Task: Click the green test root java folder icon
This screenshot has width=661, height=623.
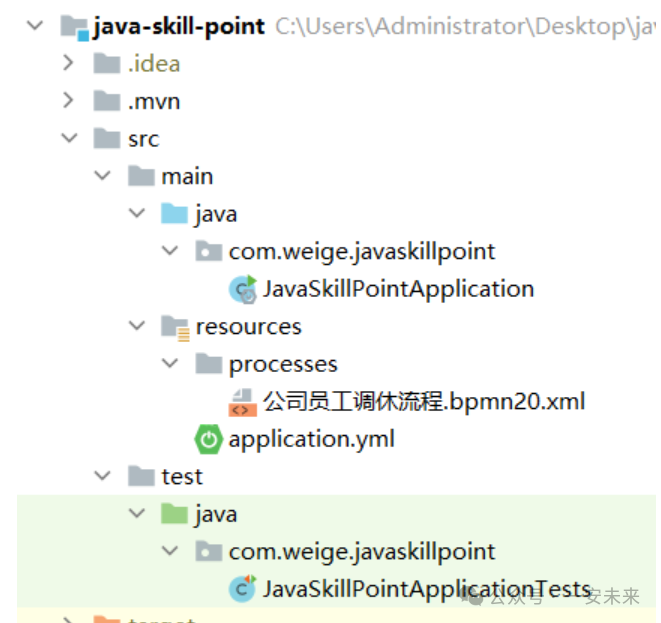Action: 174,514
